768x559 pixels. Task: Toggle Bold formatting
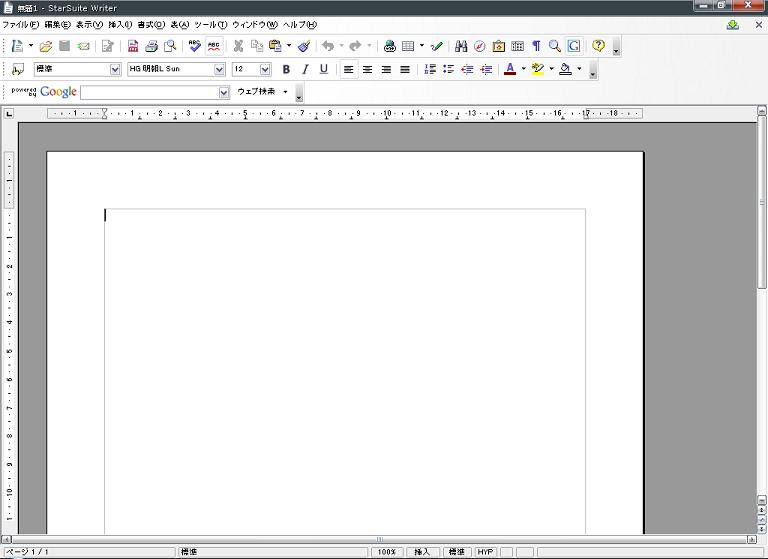286,69
